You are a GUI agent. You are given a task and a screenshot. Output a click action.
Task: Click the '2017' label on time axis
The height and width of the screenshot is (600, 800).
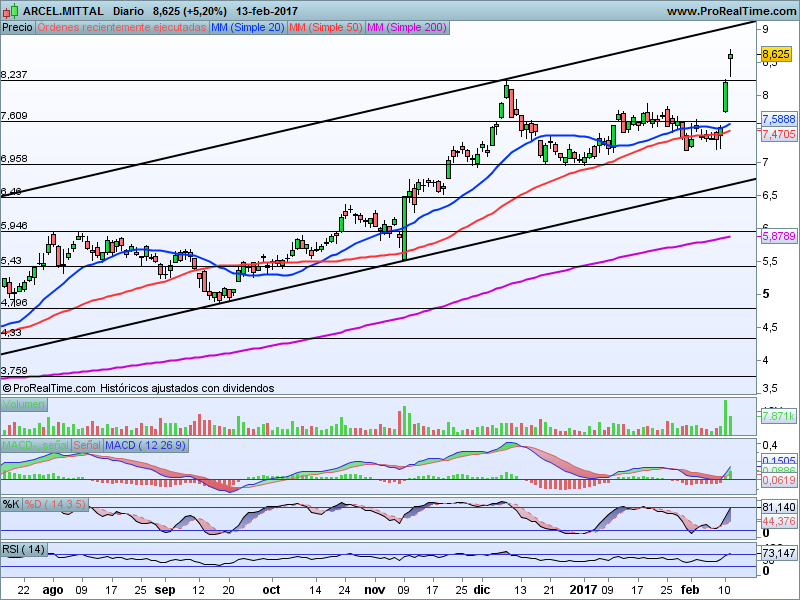coord(583,590)
